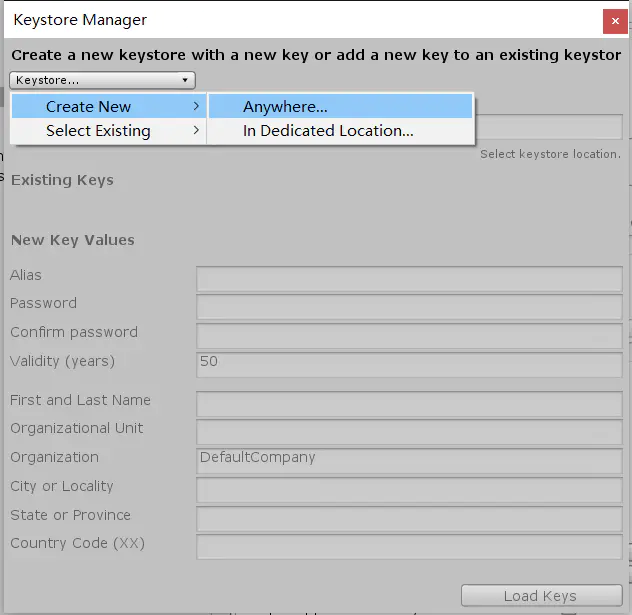Select the Select Existing menu entry
The image size is (632, 615).
pos(109,131)
